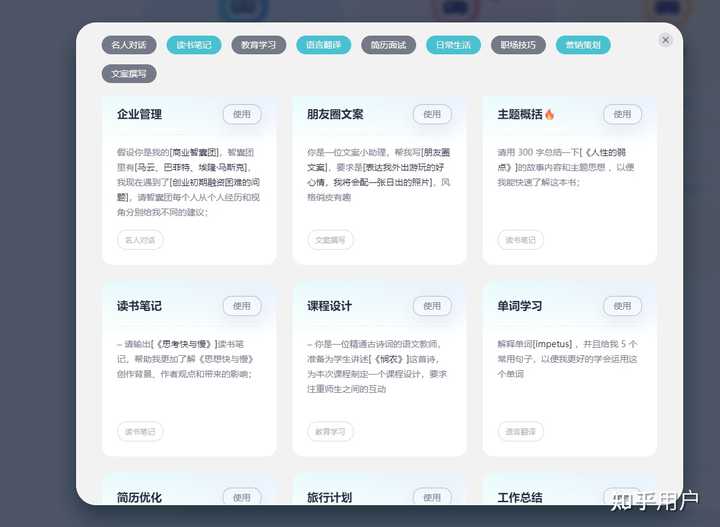Click 使用 on the 读书笔记 card
Screen dimensions: 720x527
tap(242, 306)
